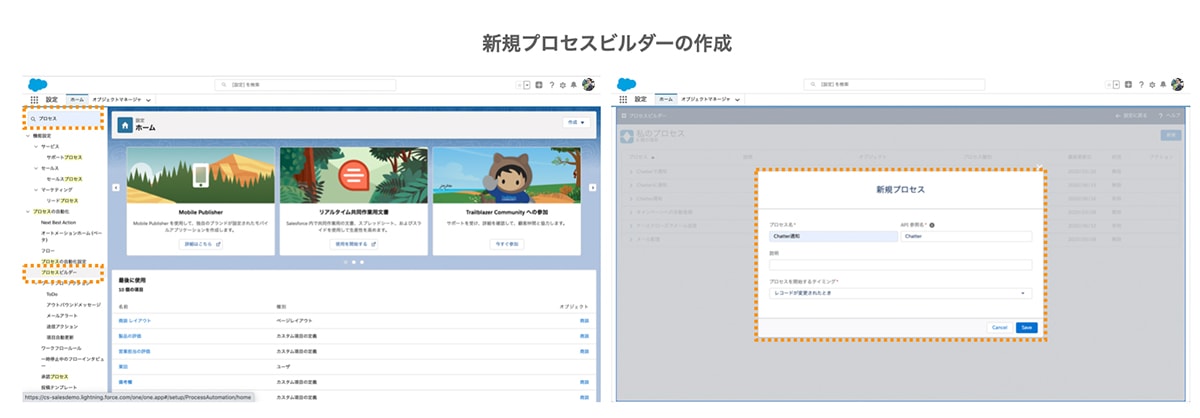Open 承認プロセス in the setup tree
Viewport: 1200px width, 418px height.
pyautogui.click(x=55, y=376)
